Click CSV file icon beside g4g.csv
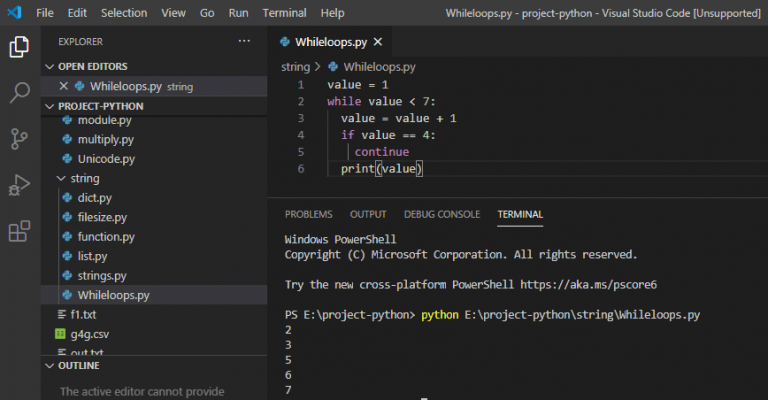The width and height of the screenshot is (768, 400). 60,334
